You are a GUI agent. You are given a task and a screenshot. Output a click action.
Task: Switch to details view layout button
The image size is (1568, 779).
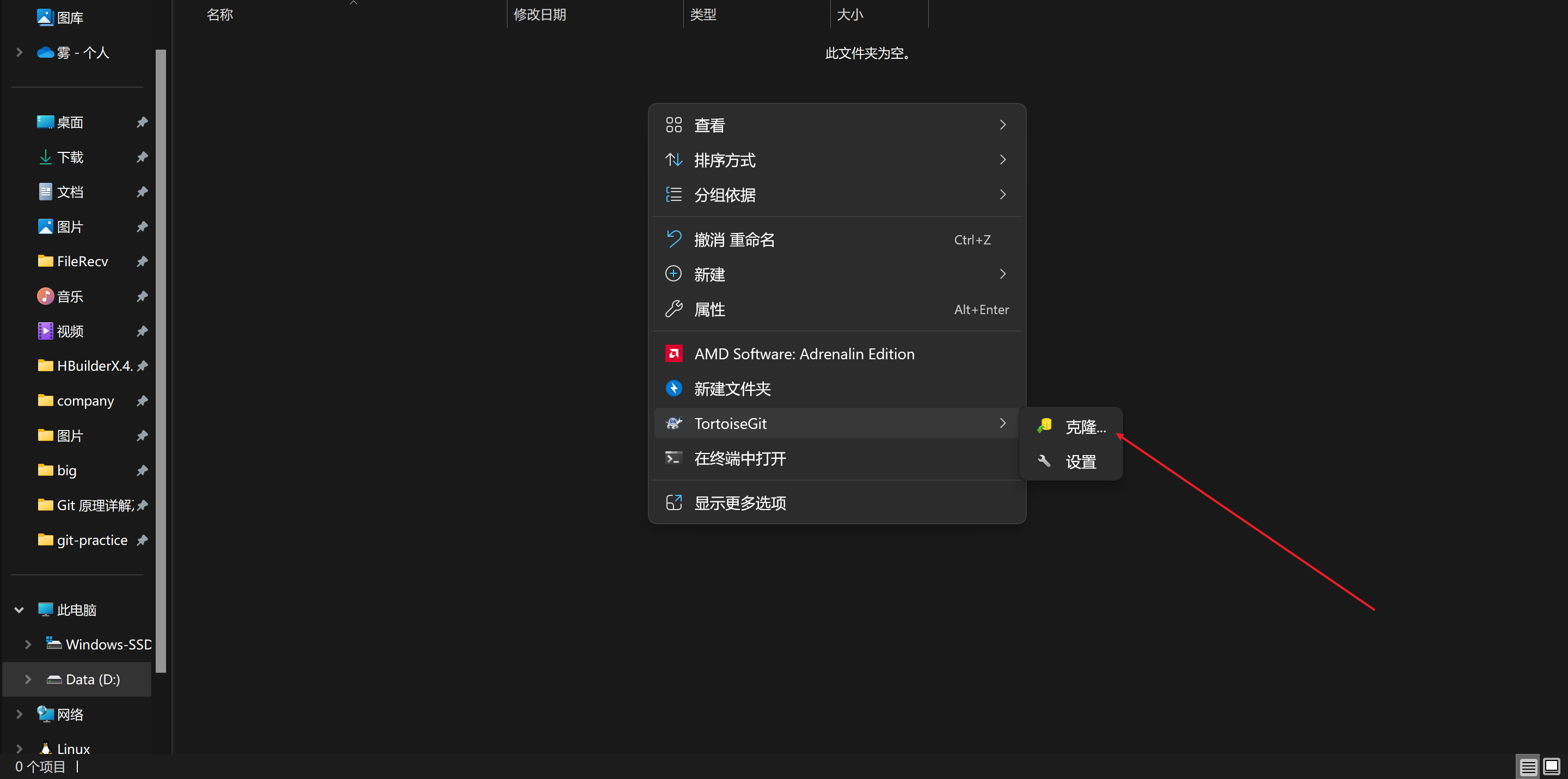(1528, 767)
